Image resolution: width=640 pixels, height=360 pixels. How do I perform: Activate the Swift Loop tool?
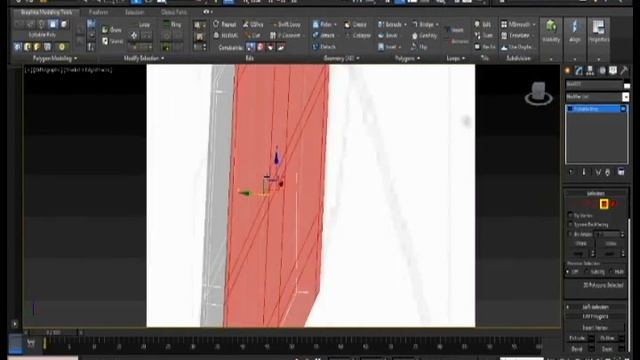[287, 24]
